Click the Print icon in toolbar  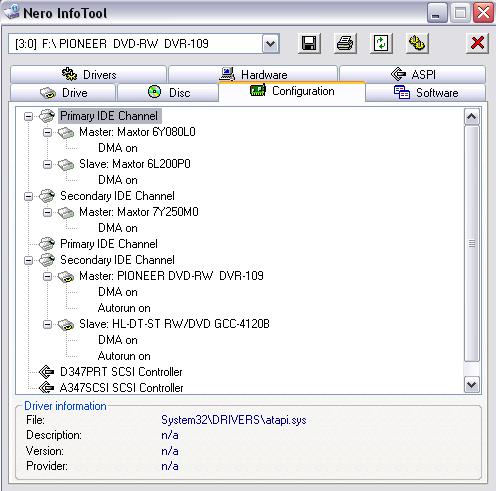pos(345,43)
